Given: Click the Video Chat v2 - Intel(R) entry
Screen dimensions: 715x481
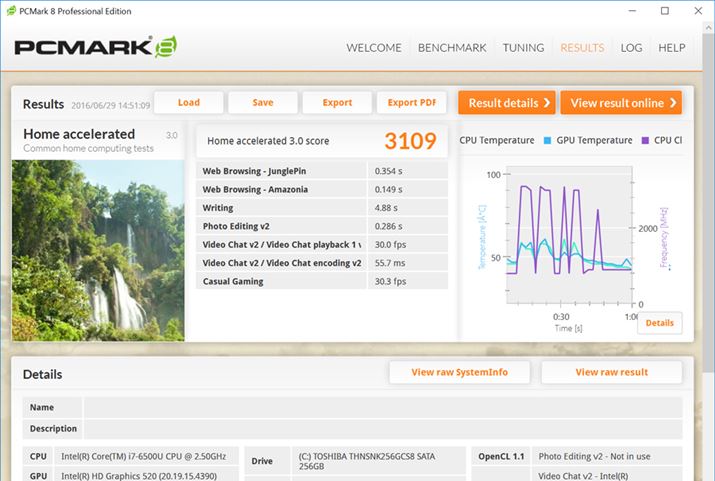Looking at the screenshot, I should (x=583, y=476).
